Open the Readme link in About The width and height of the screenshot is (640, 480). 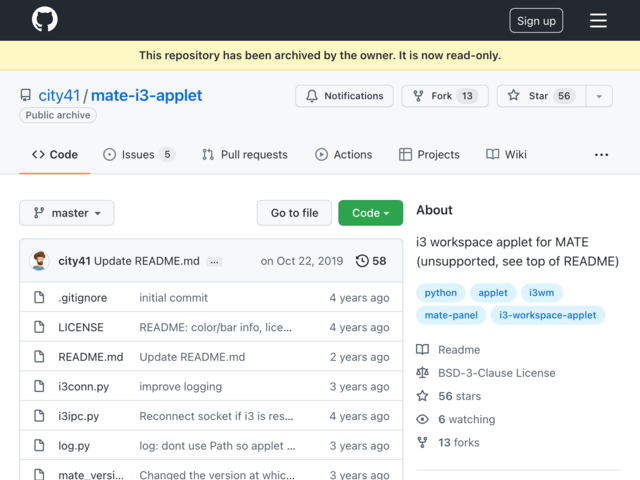pyautogui.click(x=459, y=350)
